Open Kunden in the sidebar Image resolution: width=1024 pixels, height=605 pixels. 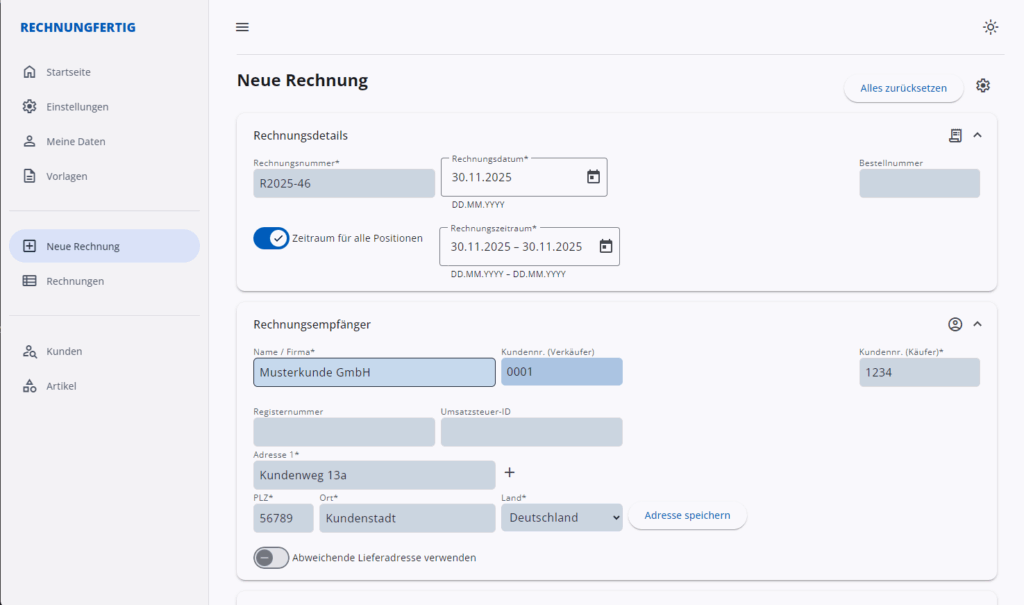(64, 351)
